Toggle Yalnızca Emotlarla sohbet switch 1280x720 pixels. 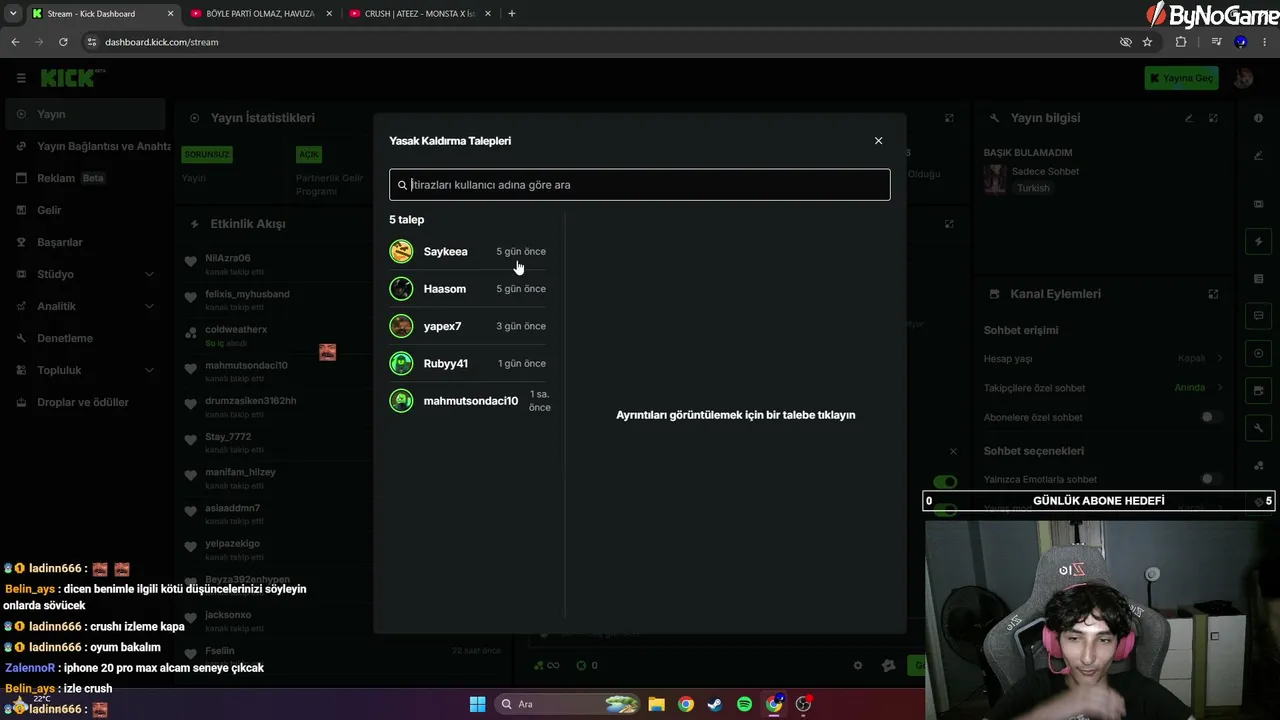(1211, 479)
